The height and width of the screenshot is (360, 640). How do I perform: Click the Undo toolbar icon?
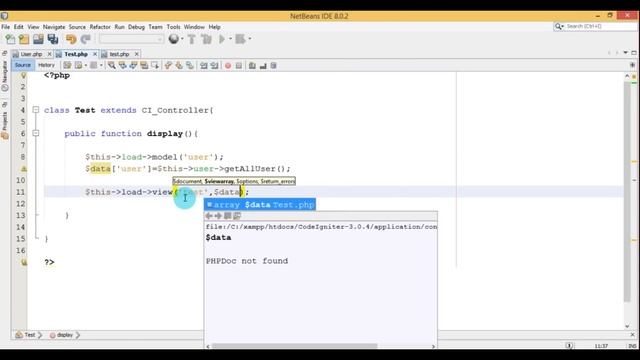pyautogui.click(x=71, y=39)
